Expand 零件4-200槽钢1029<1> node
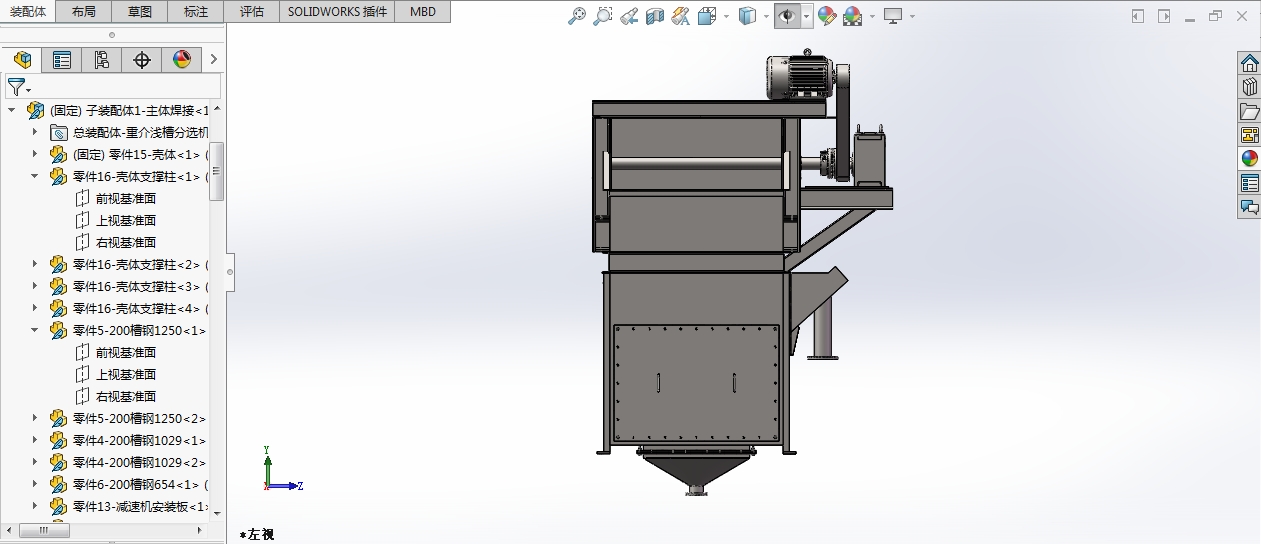Viewport: 1261px width, 544px height. pyautogui.click(x=34, y=440)
